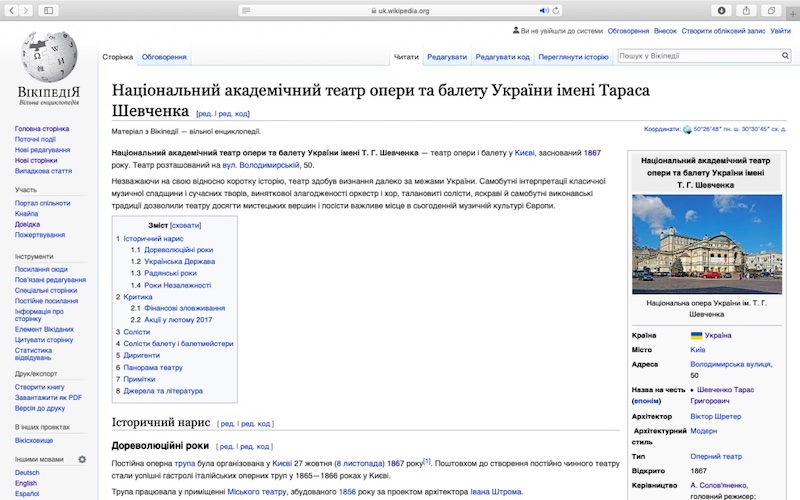Jump to contents item Українська Держава
The width and height of the screenshot is (800, 500).
tap(180, 261)
